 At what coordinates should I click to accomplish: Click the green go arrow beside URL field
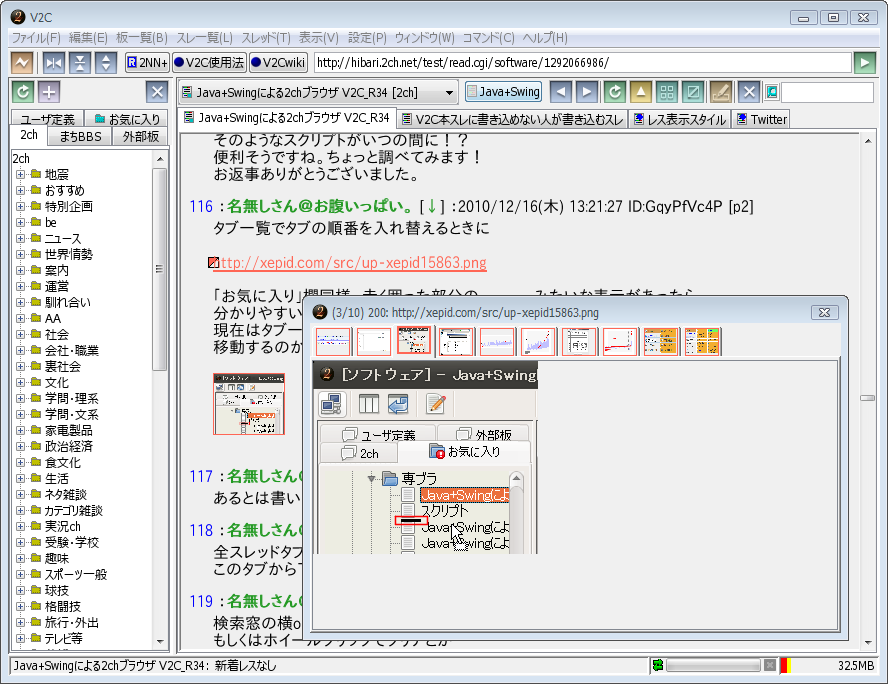(x=865, y=62)
